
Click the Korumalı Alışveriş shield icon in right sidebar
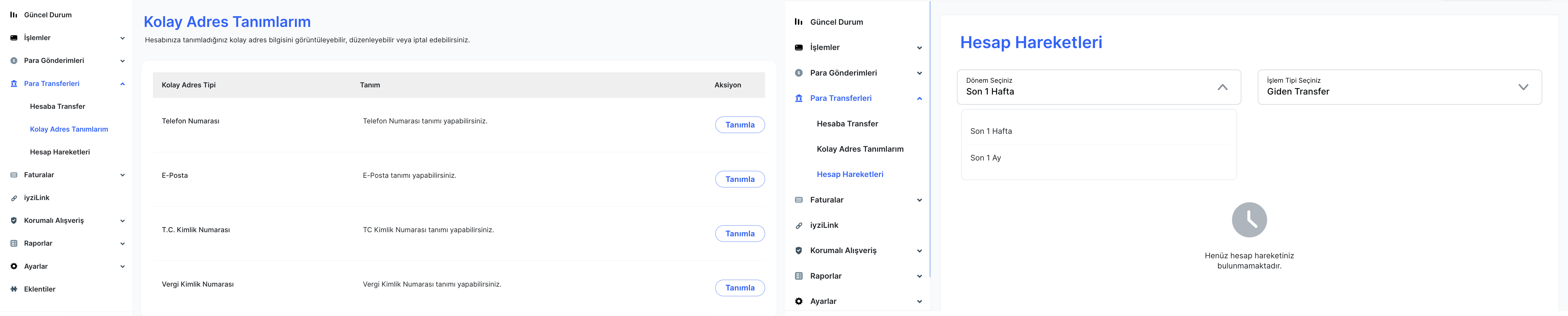pos(799,250)
